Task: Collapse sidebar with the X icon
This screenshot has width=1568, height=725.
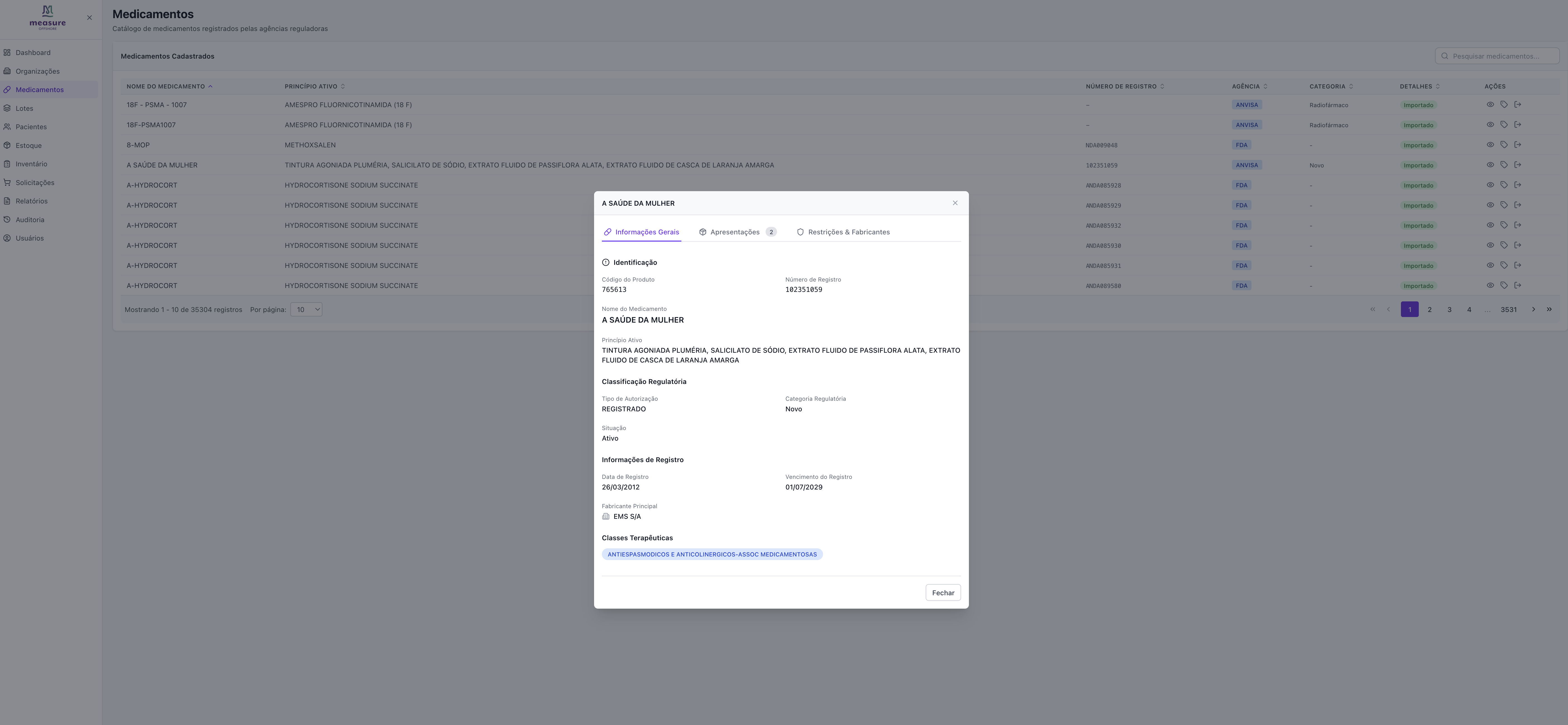Action: [x=90, y=18]
